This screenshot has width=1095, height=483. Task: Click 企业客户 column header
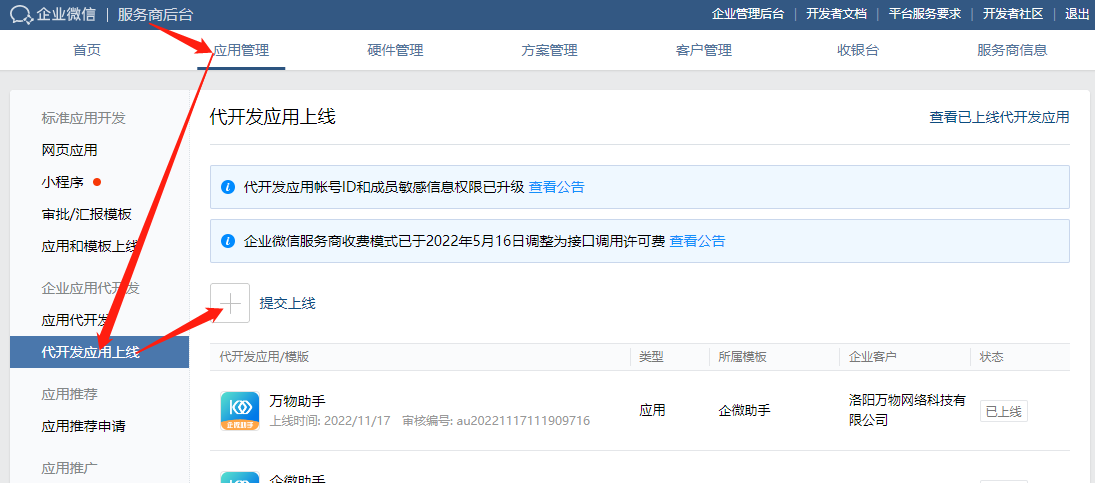872,357
